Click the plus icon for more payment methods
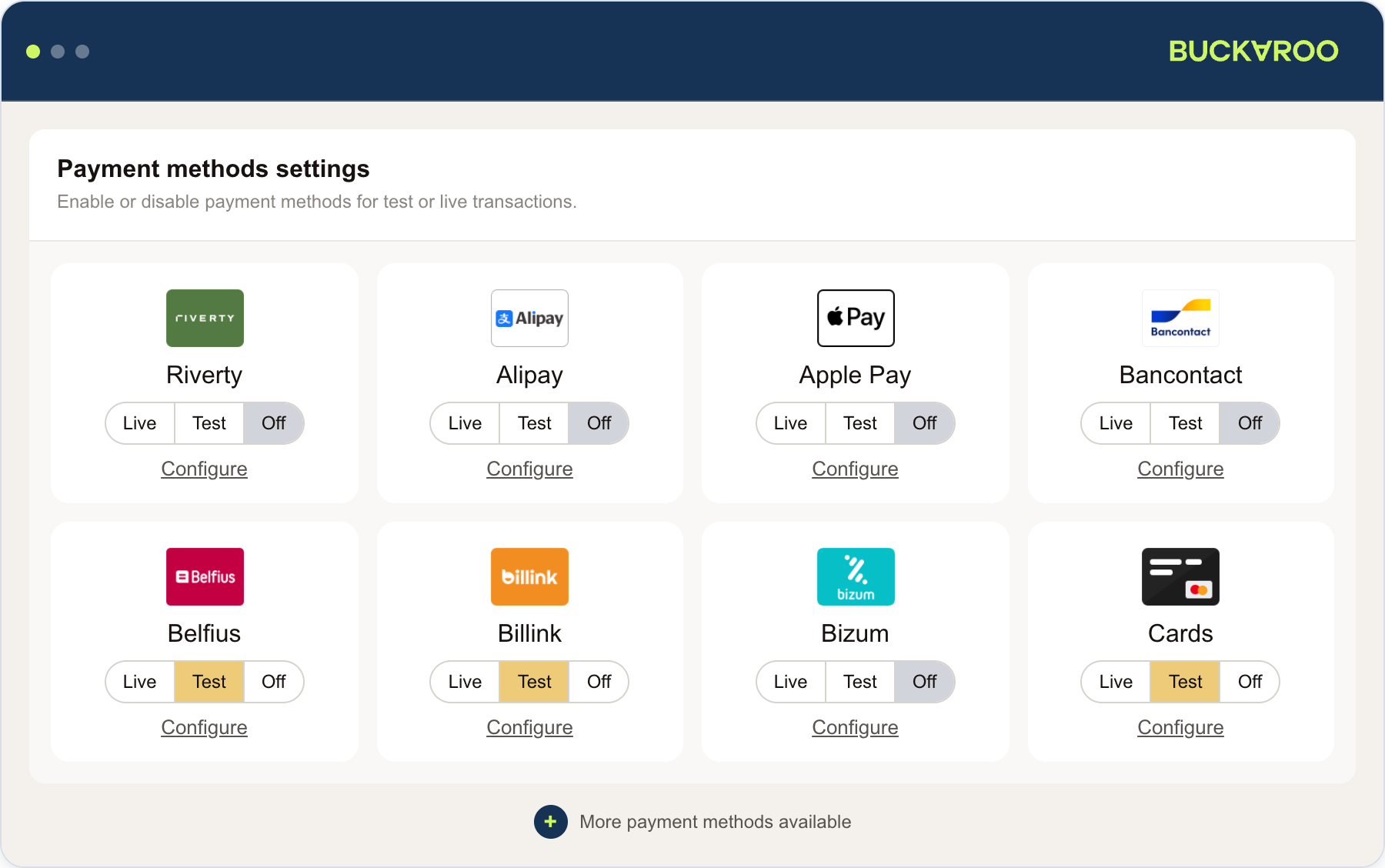1385x868 pixels. tap(551, 822)
